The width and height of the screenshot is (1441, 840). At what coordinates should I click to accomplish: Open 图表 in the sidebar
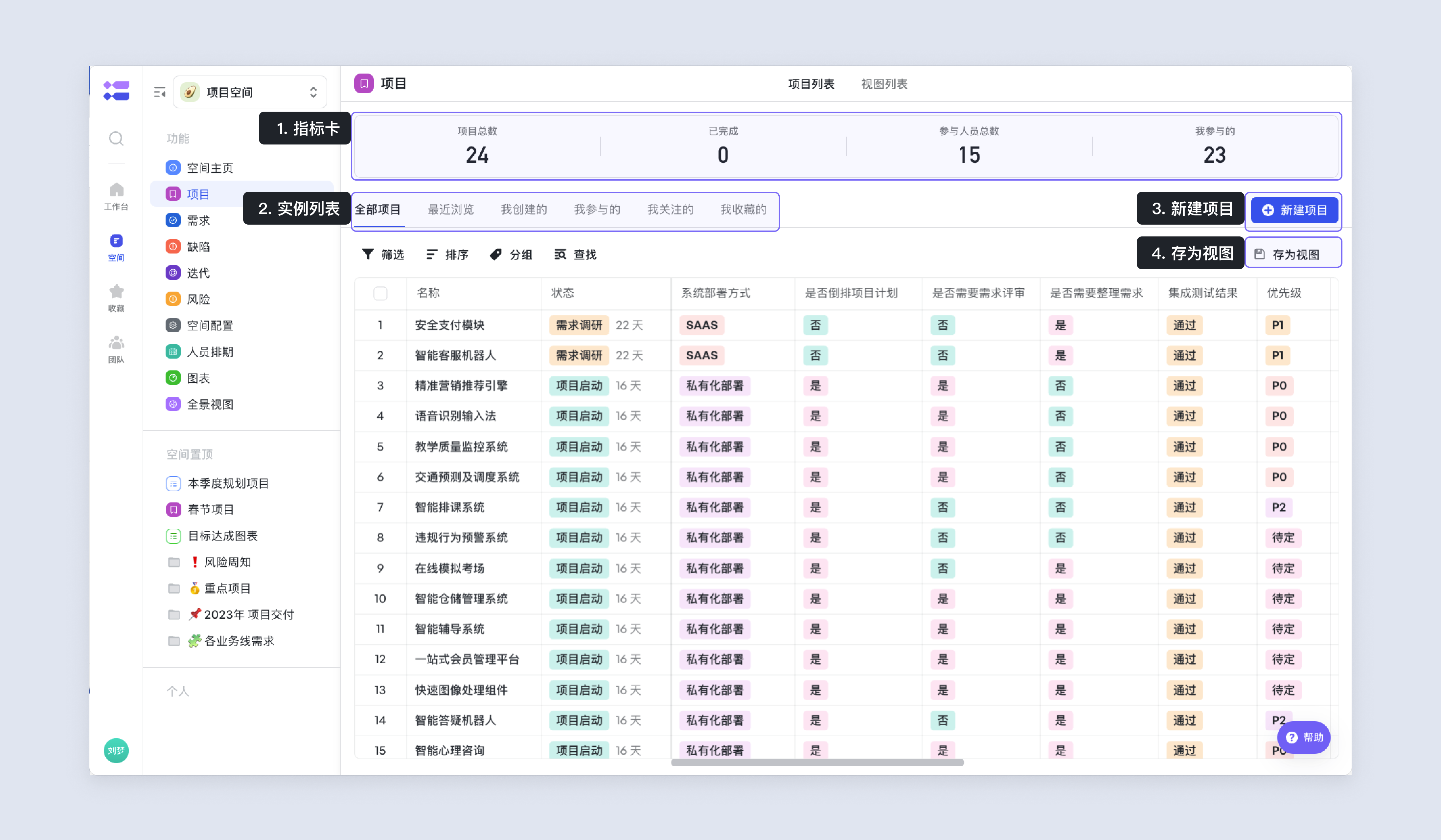241,378
